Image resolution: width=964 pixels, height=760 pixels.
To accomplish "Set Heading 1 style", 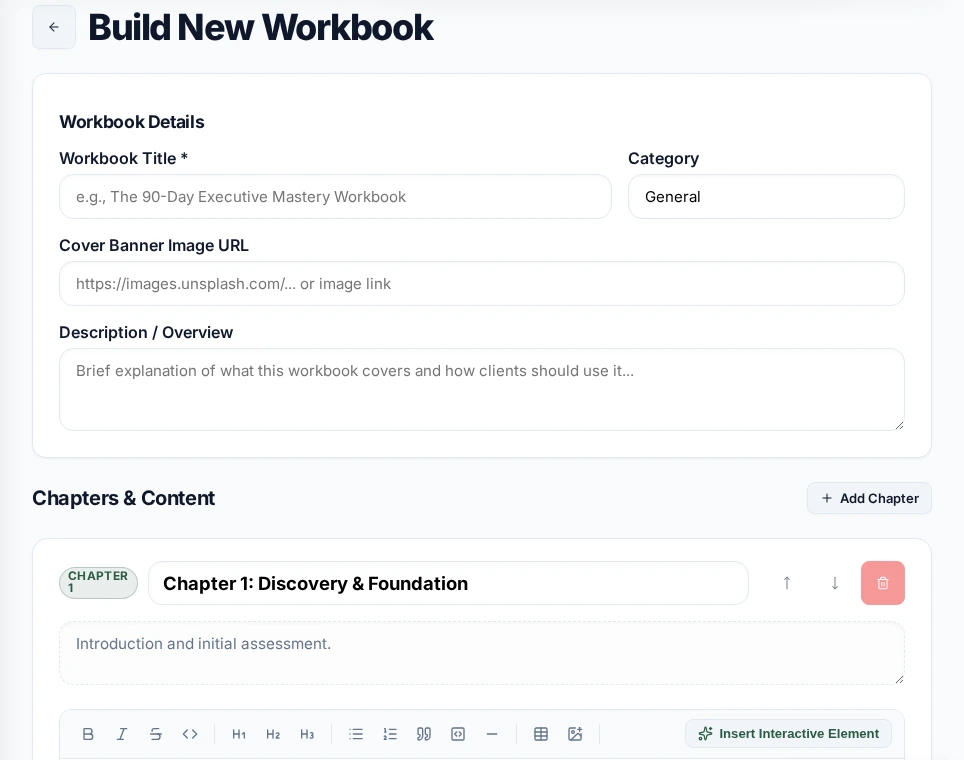I will 239,734.
